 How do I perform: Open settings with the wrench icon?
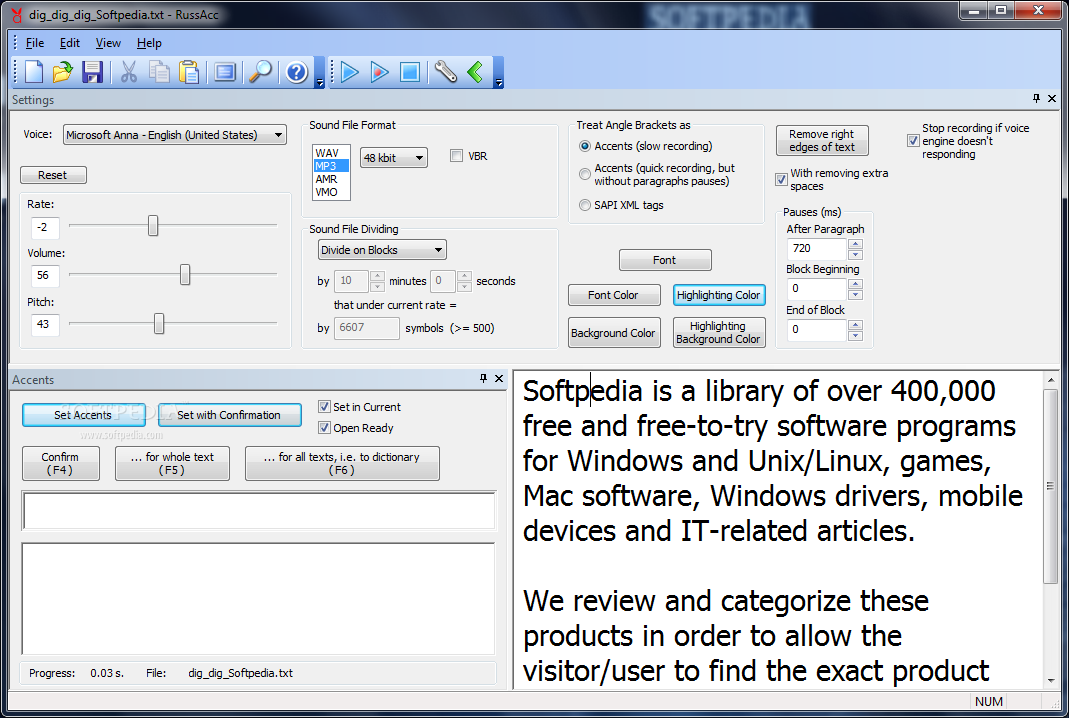pyautogui.click(x=445, y=72)
